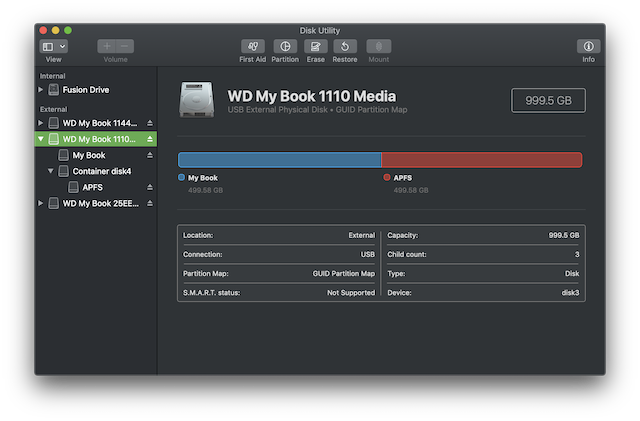Click the 'Internal' sidebar section header
The image size is (640, 421).
click(52, 76)
